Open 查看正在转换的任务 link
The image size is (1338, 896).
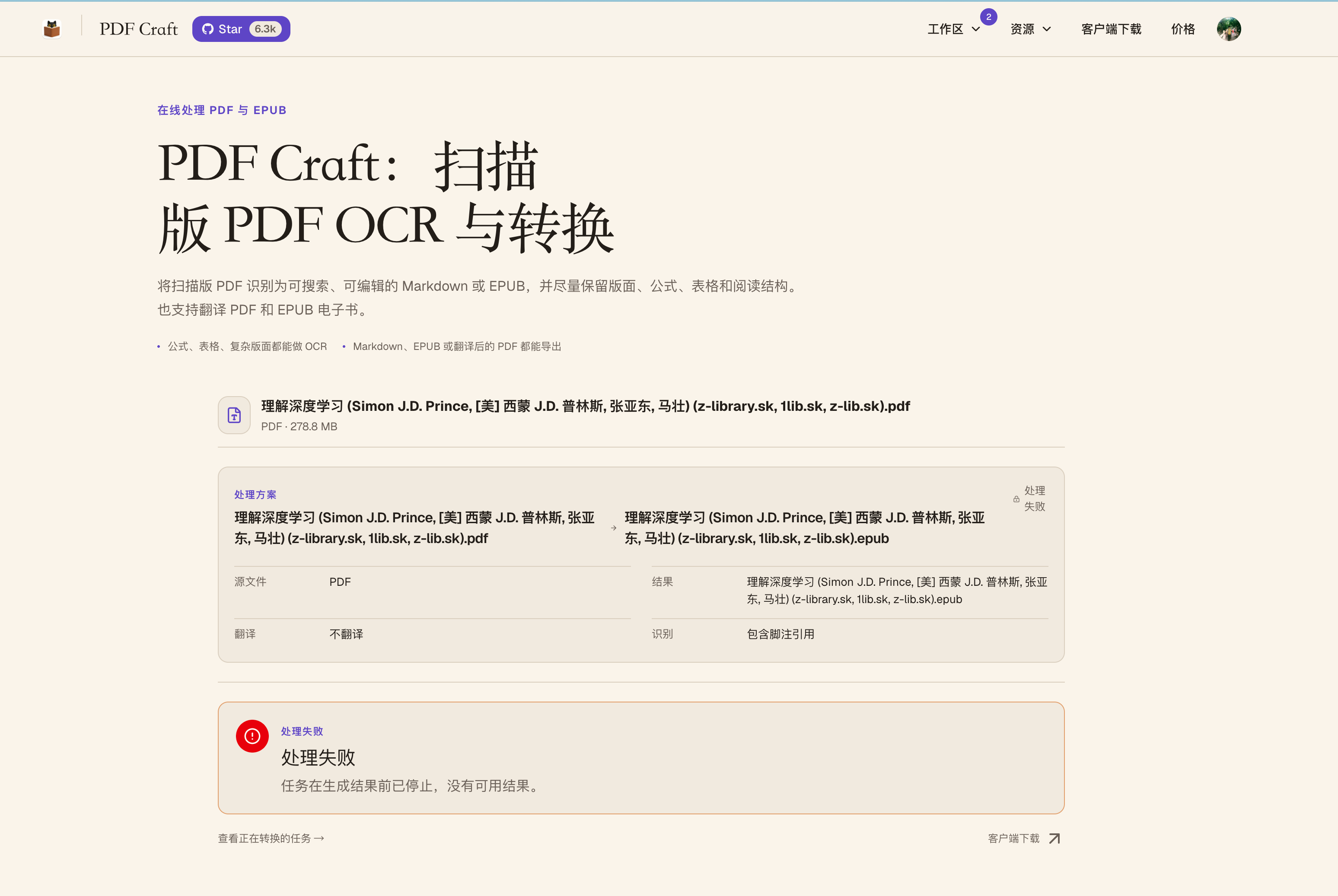tap(271, 838)
